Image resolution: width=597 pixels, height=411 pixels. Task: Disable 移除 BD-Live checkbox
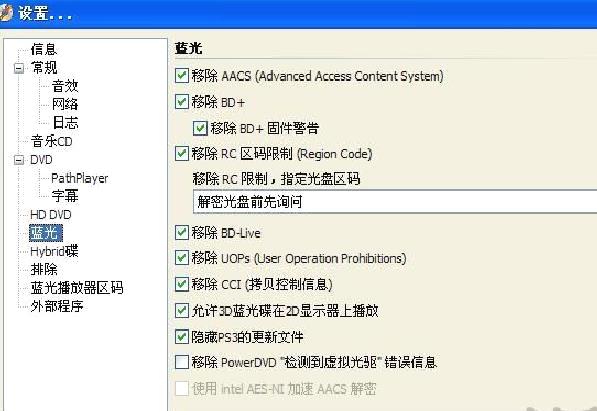182,232
